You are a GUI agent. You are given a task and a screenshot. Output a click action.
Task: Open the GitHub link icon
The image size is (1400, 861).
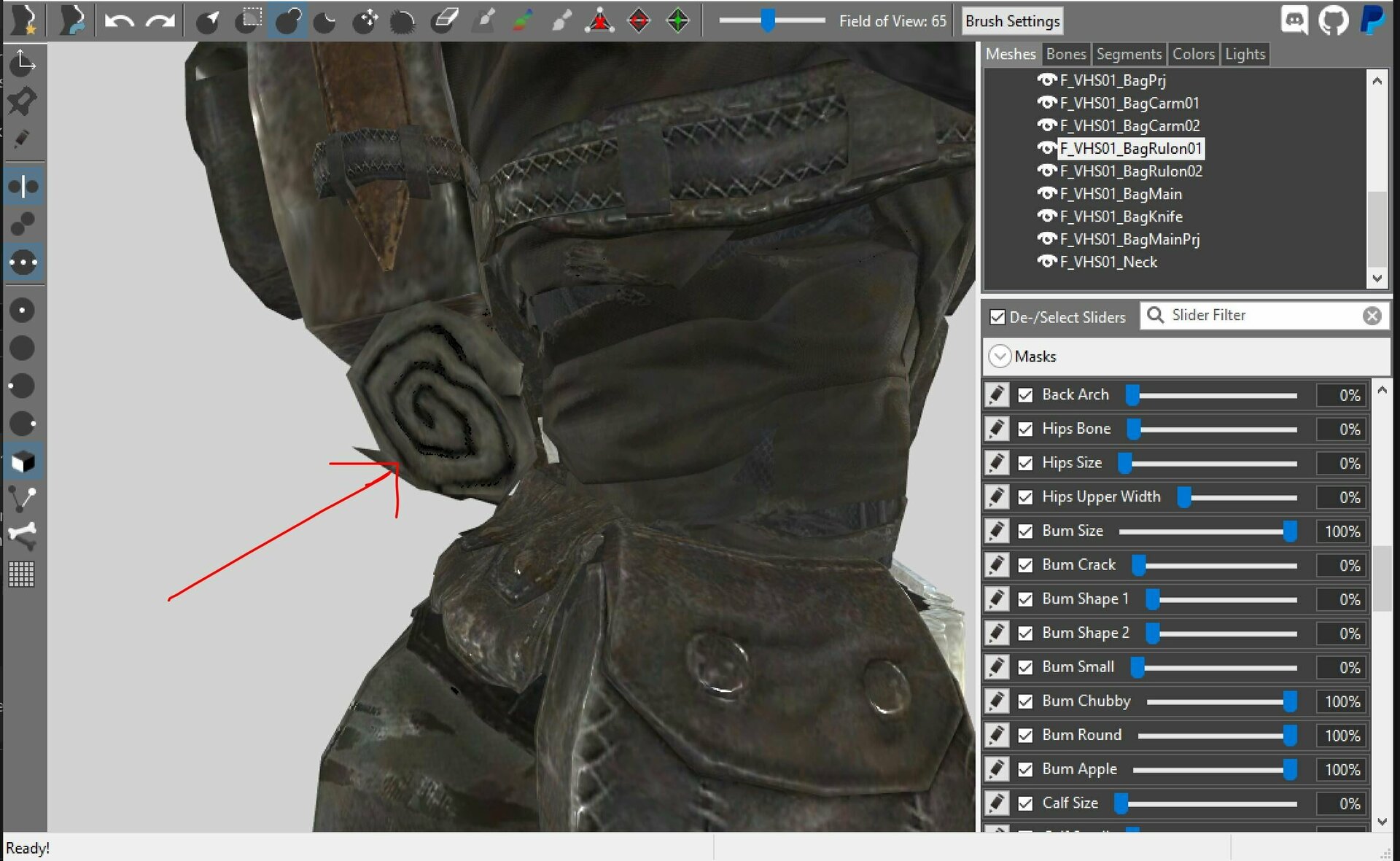pos(1333,20)
